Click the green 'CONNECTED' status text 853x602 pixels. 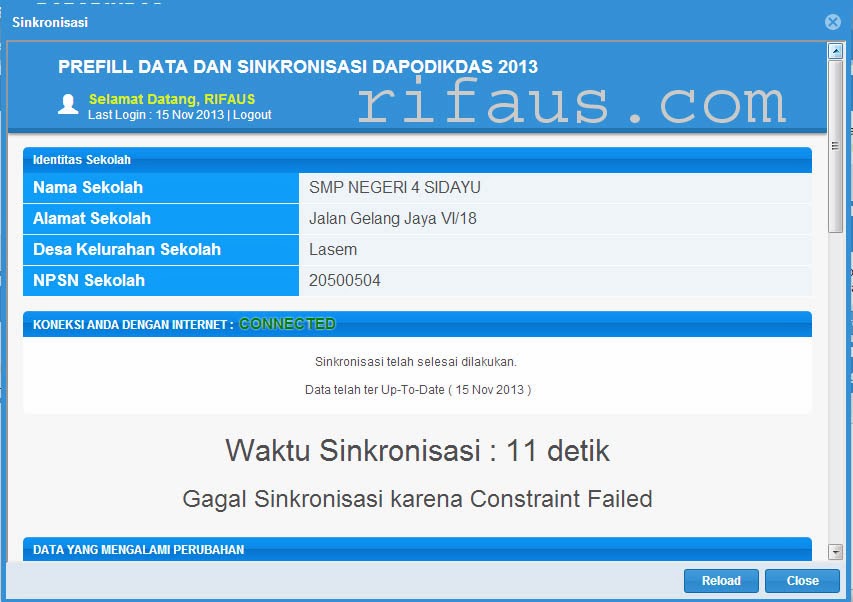pos(287,324)
